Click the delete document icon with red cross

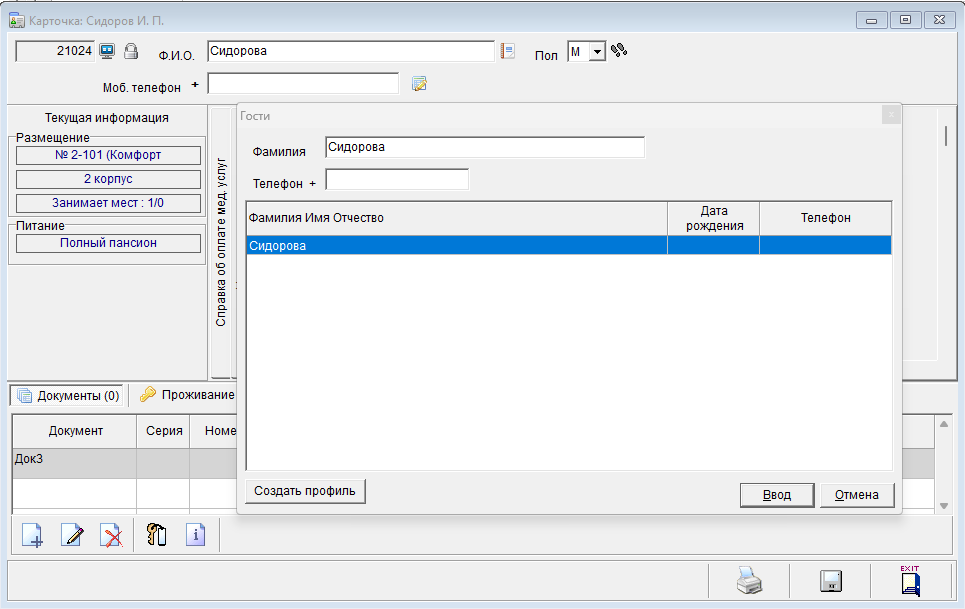[112, 535]
